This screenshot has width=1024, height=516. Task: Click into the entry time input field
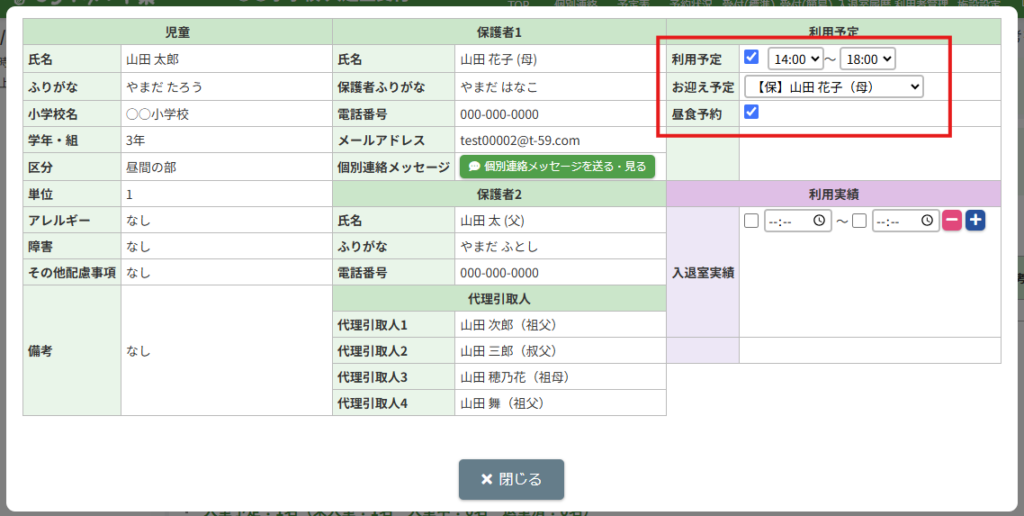point(788,221)
